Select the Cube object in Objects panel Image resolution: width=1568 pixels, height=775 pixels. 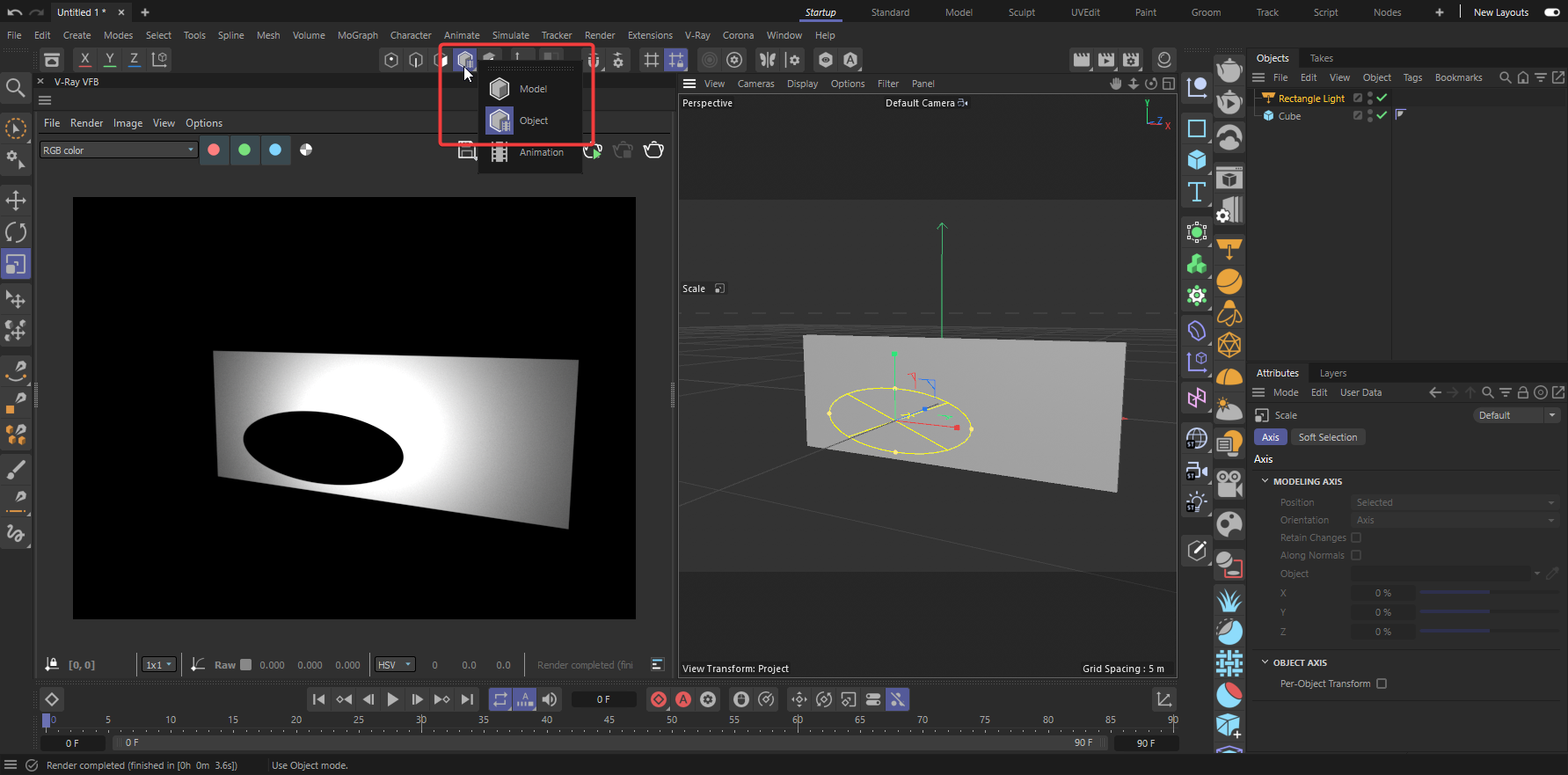pos(1289,116)
